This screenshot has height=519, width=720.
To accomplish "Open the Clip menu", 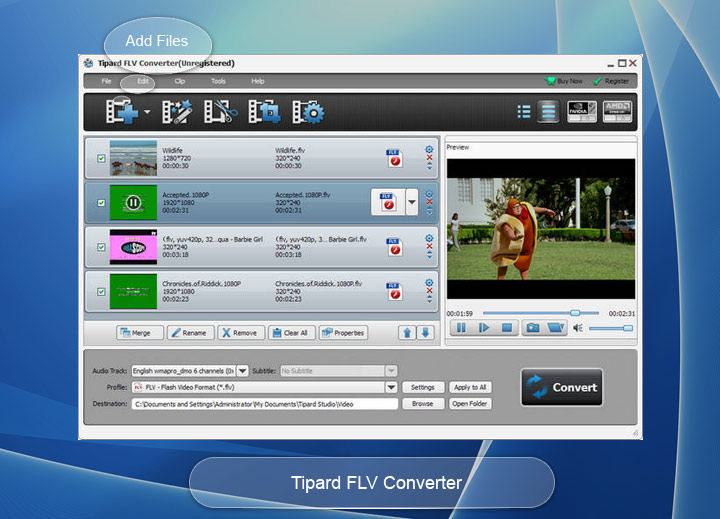I will (180, 81).
